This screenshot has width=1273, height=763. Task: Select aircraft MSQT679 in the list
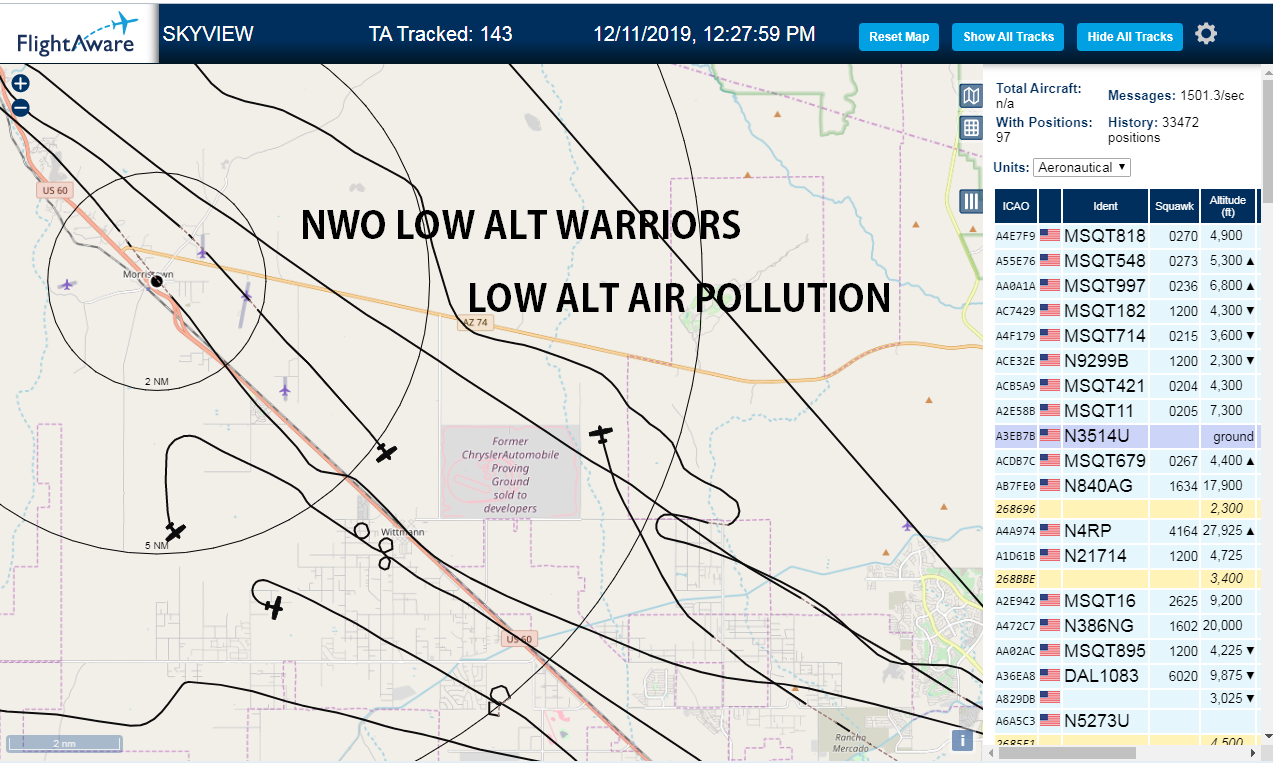click(x=1126, y=461)
